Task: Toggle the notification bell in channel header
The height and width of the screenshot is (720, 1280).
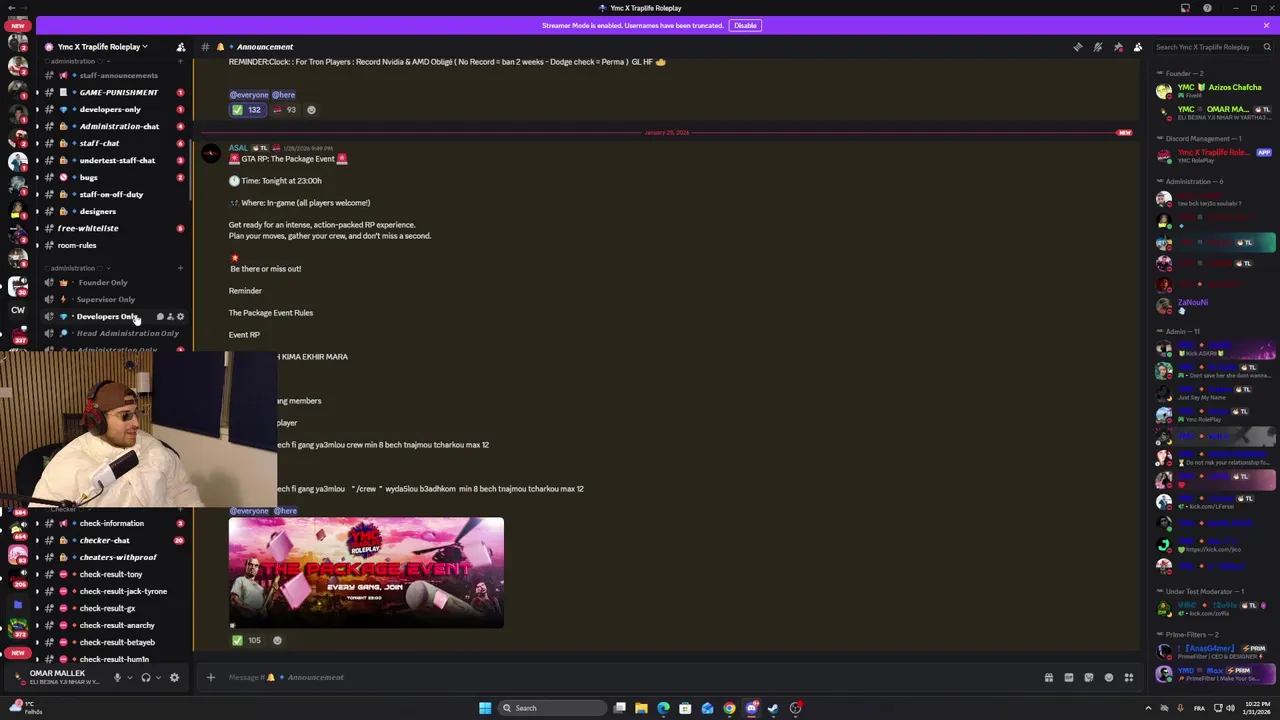Action: click(x=1097, y=47)
